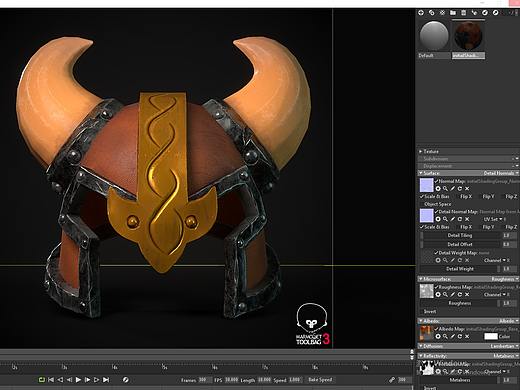Click the reload icon under Detail Normal Map
520x390 pixels.
point(460,219)
